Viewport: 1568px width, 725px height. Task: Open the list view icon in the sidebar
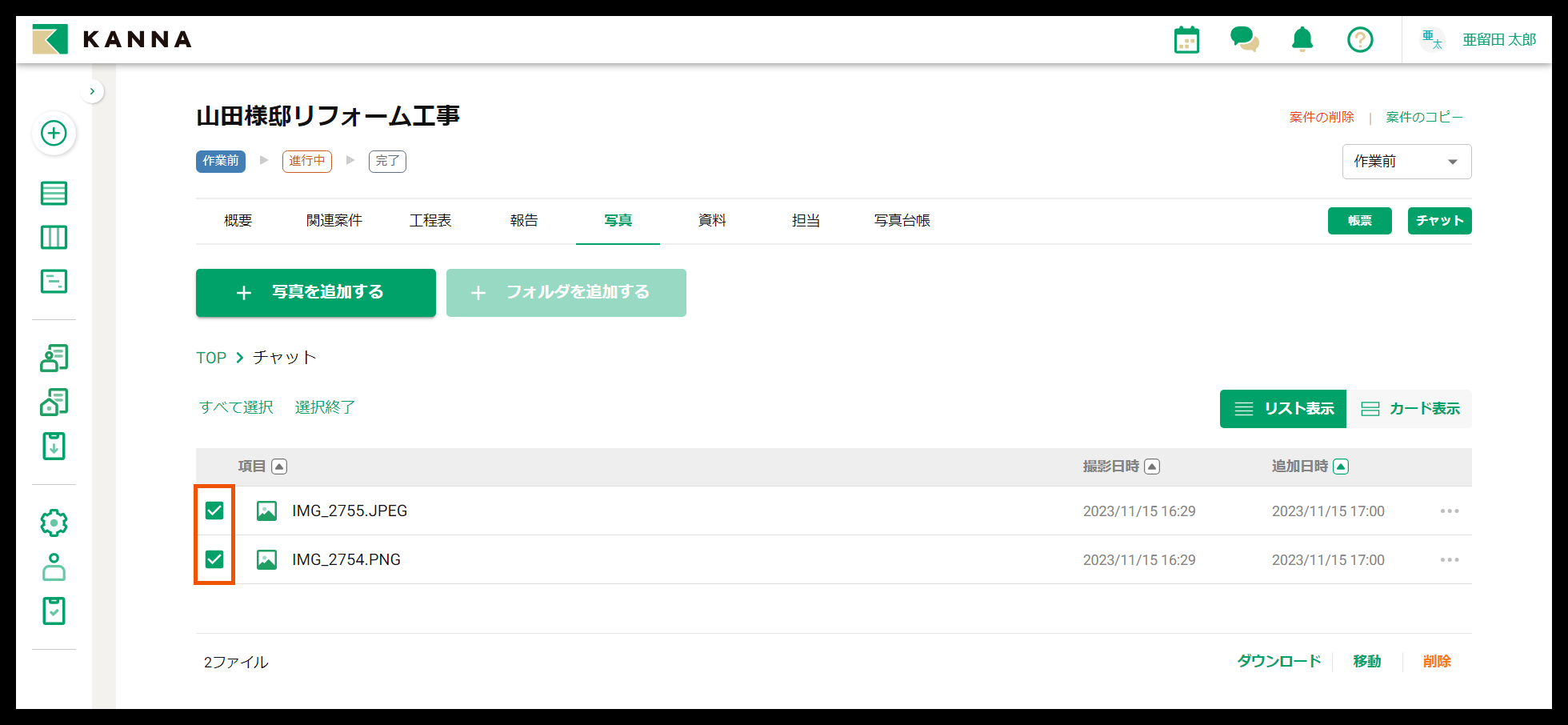pyautogui.click(x=54, y=193)
